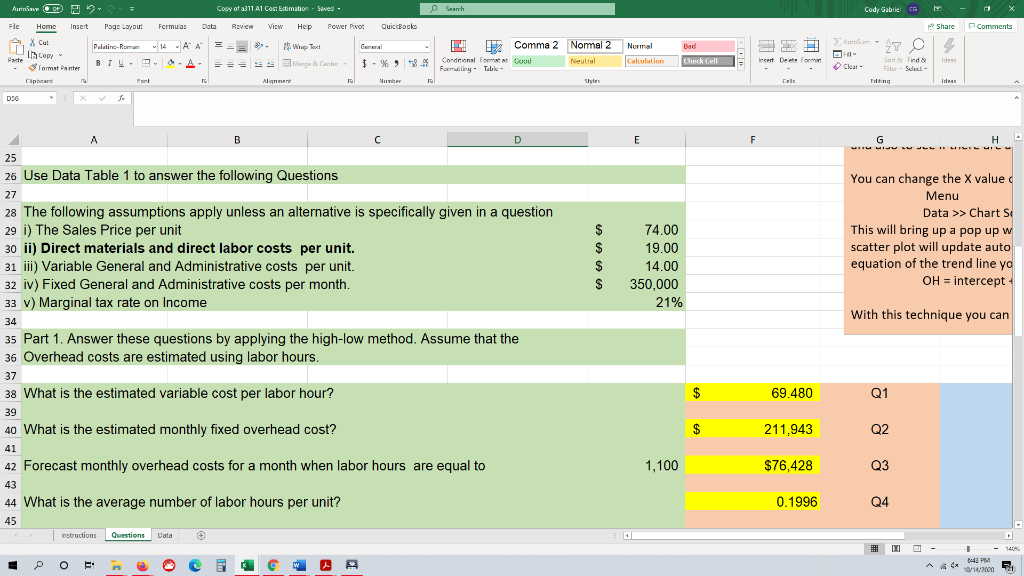Toggle italic formatting
The height and width of the screenshot is (576, 1024).
pos(110,63)
